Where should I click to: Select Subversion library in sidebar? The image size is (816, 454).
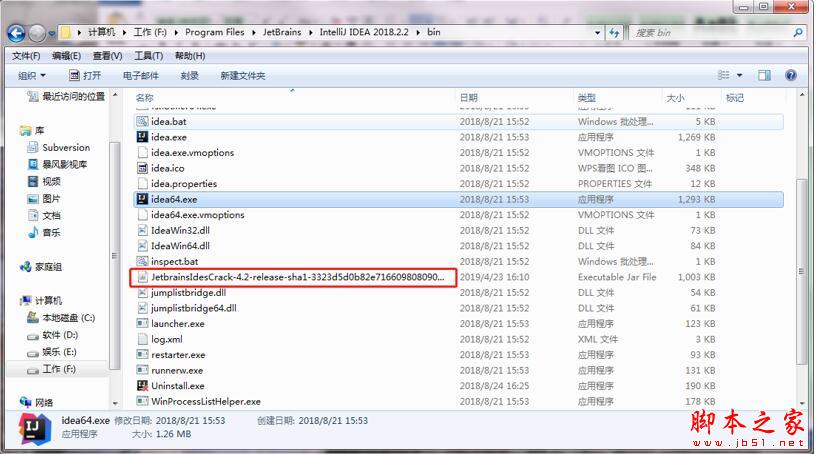(59, 147)
